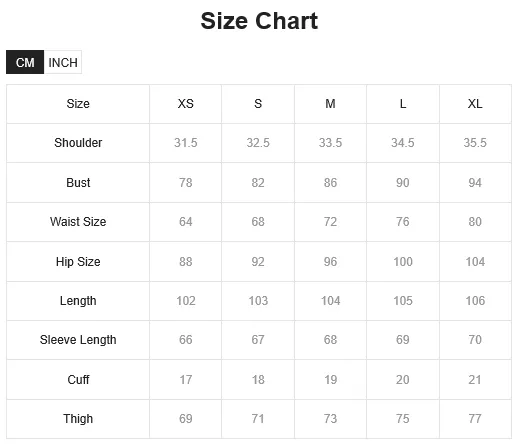The image size is (518, 446).
Task: Select the Waist Size row label
Action: point(78,222)
